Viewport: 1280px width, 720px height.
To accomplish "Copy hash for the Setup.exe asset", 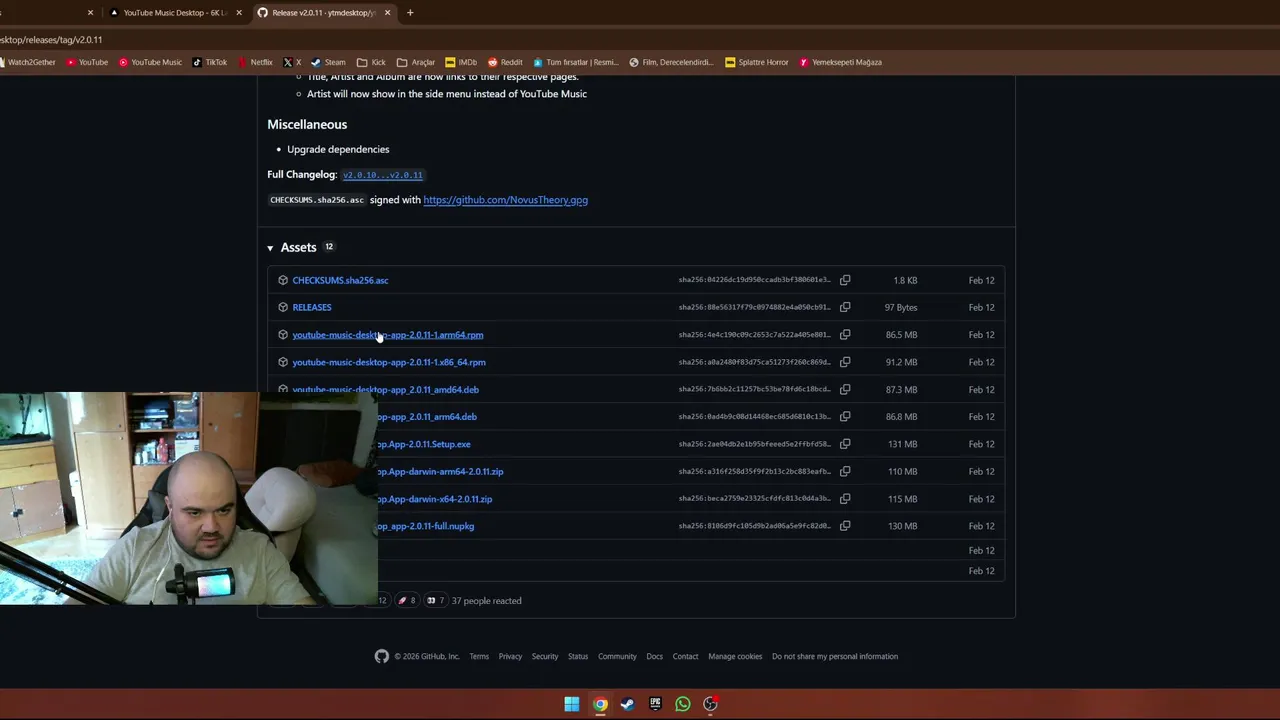I will (x=845, y=444).
